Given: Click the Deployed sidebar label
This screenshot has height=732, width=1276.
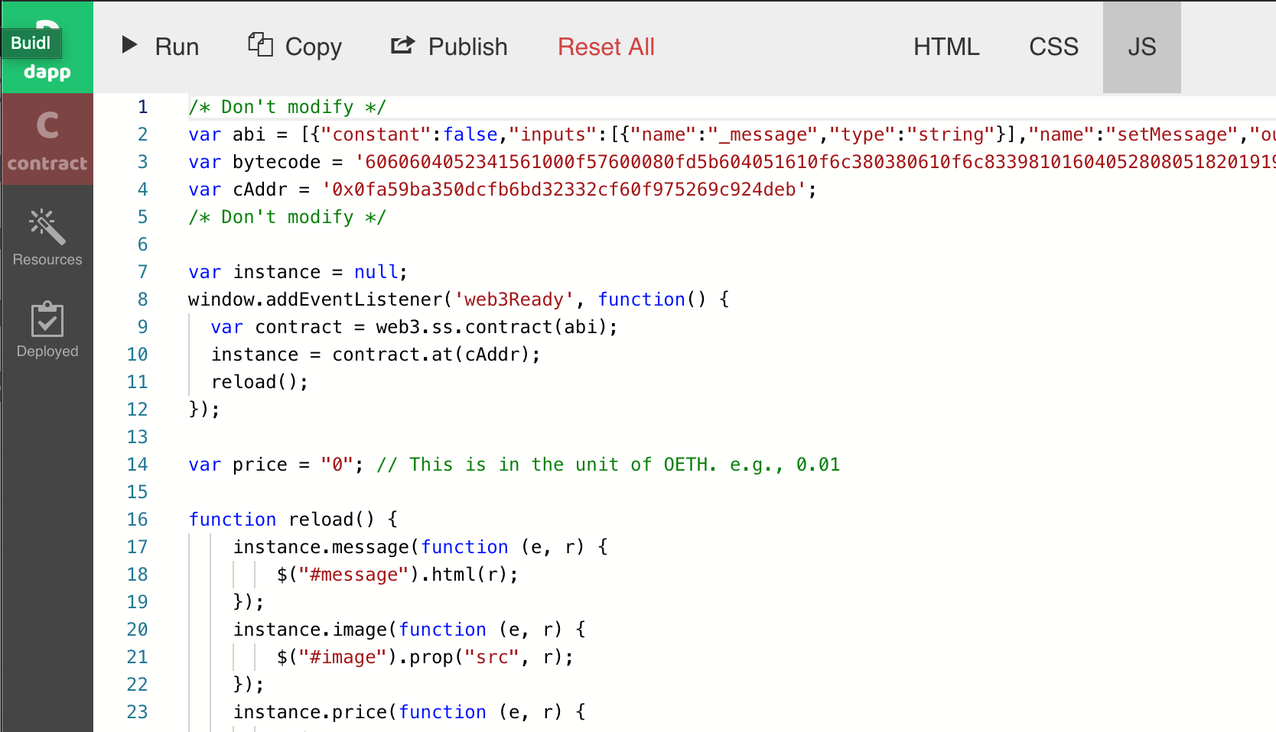Looking at the screenshot, I should pyautogui.click(x=47, y=351).
